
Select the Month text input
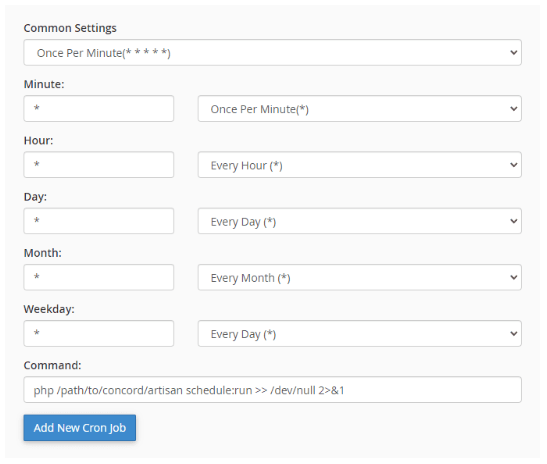tap(99, 277)
